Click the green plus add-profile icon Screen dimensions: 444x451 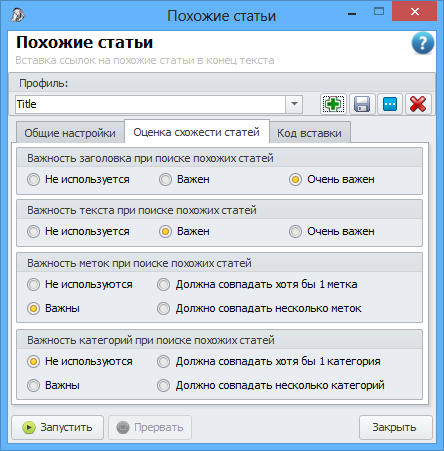click(333, 104)
